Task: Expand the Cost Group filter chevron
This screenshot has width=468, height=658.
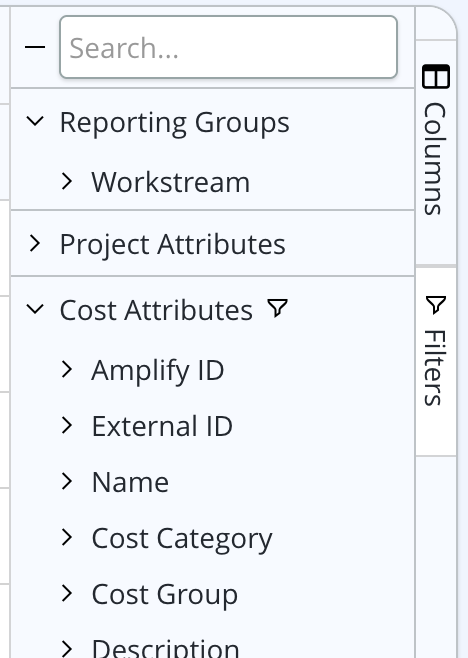Action: tap(67, 593)
